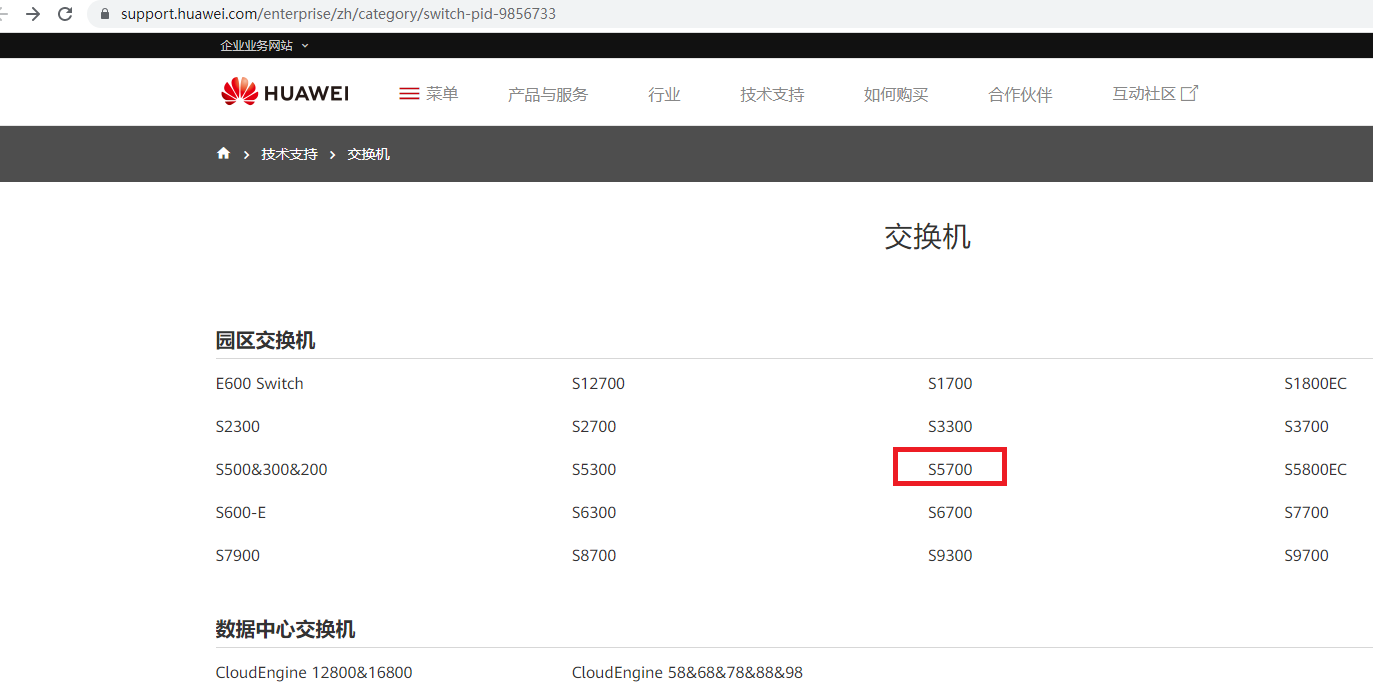Open the hamburger 菜单 menu

pos(428,93)
